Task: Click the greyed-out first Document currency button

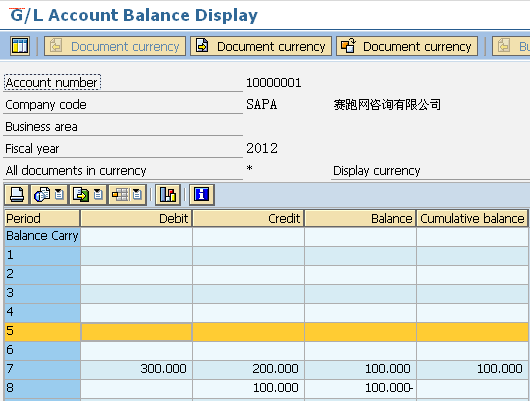Action: coord(115,46)
